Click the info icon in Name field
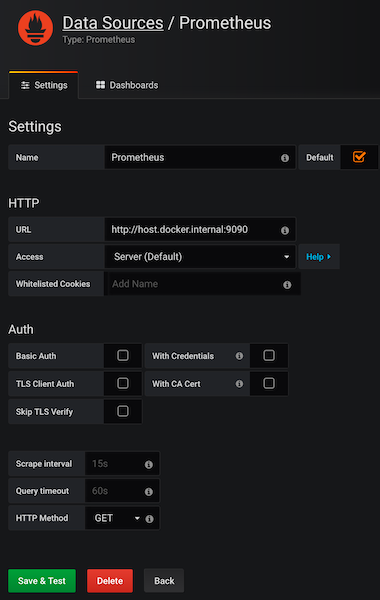380x600 pixels. 285,158
